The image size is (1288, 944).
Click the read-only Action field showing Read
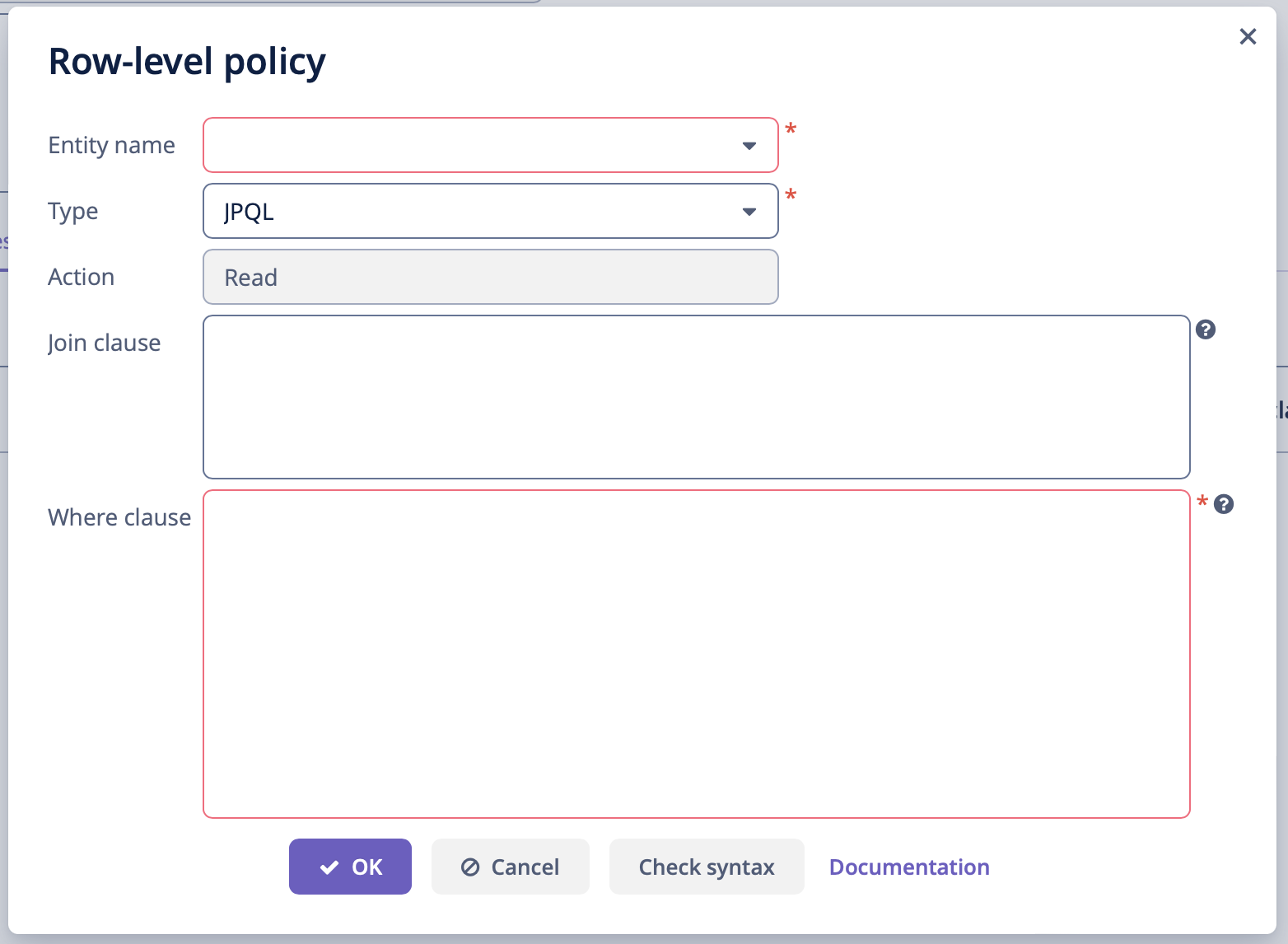[490, 278]
